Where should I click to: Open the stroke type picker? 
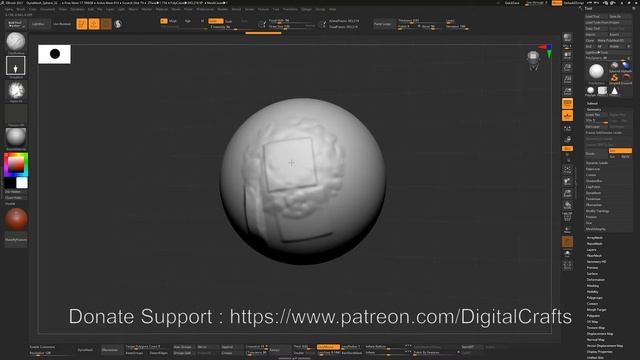tap(16, 66)
